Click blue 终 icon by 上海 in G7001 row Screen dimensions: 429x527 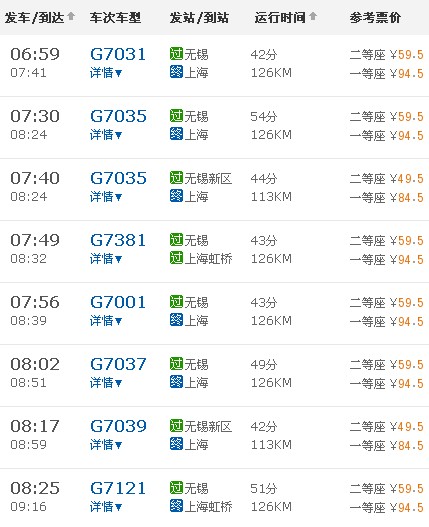(177, 320)
